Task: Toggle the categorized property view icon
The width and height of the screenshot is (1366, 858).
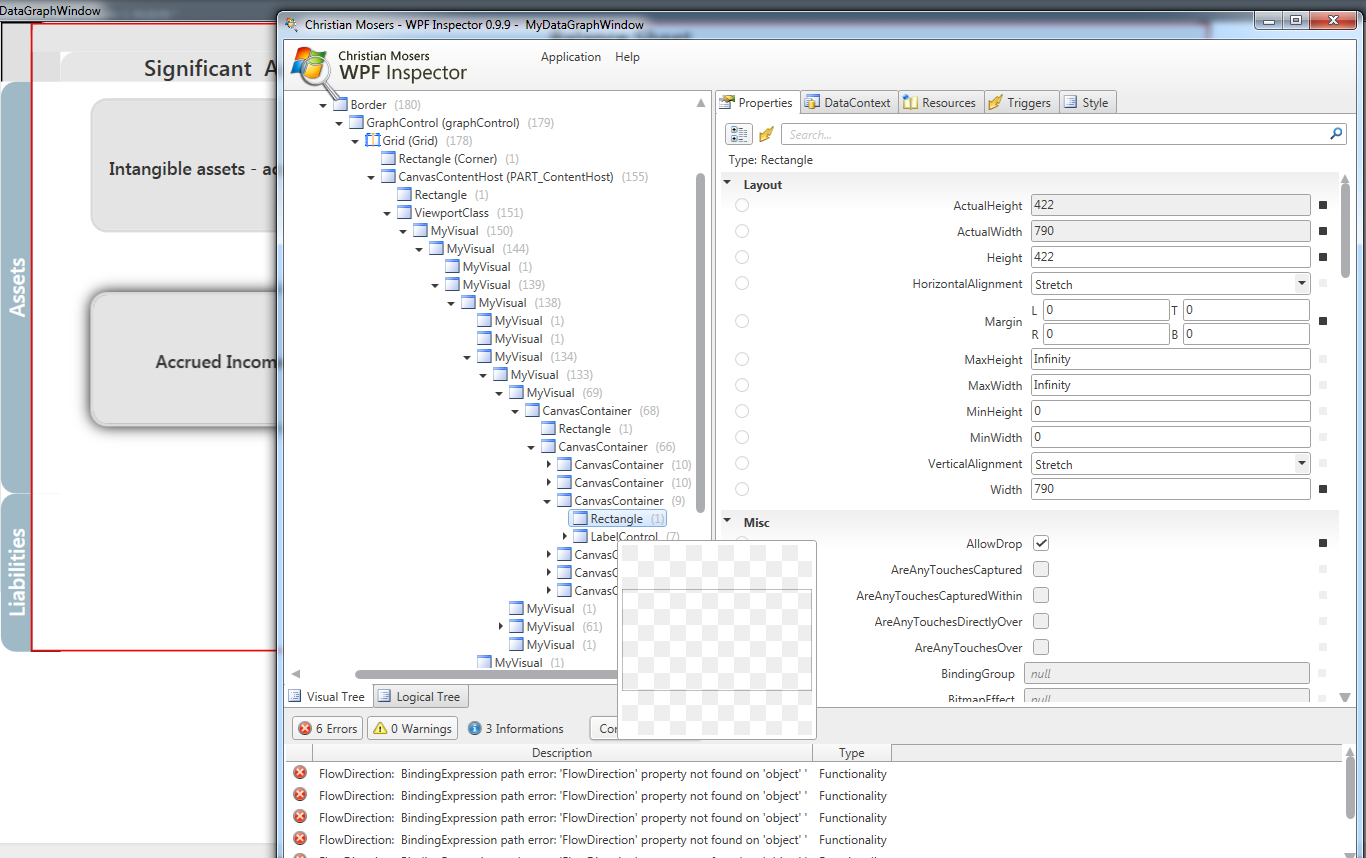Action: click(x=739, y=134)
